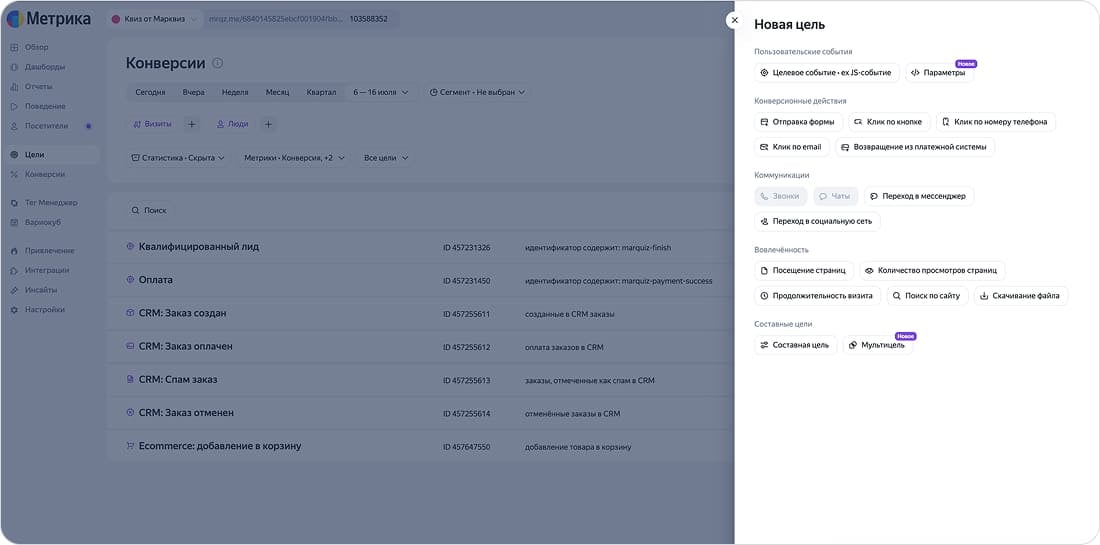Open the CRM: Заказ оплачен goal row
The image size is (1100, 545).
pos(421,346)
